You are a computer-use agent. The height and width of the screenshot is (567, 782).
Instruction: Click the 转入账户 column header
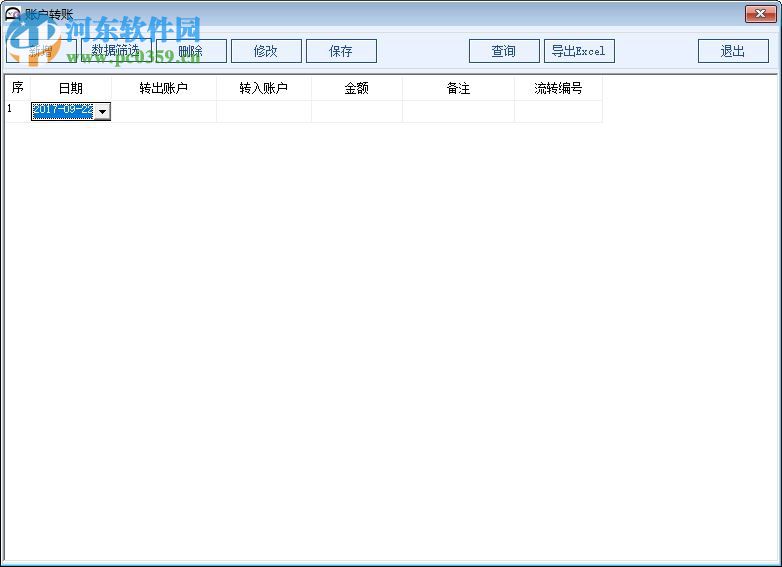[264, 88]
